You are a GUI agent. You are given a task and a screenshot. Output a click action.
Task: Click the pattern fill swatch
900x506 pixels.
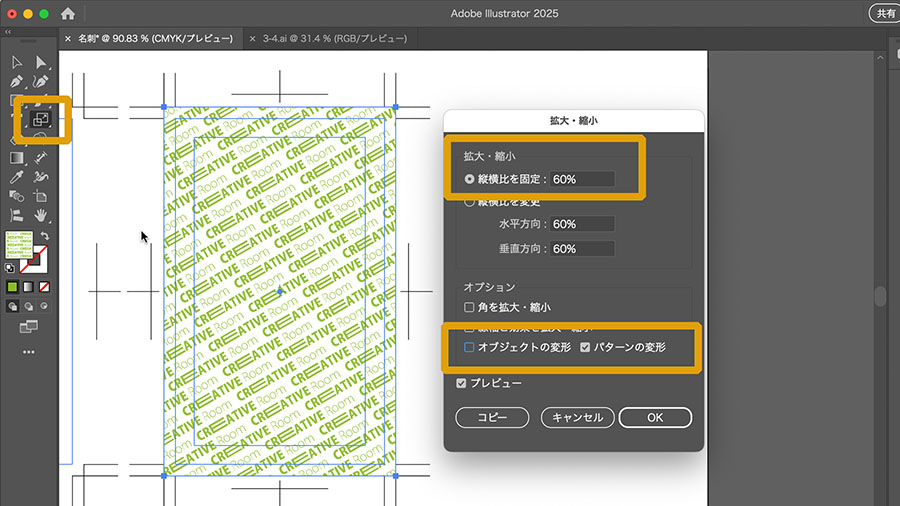coord(18,244)
